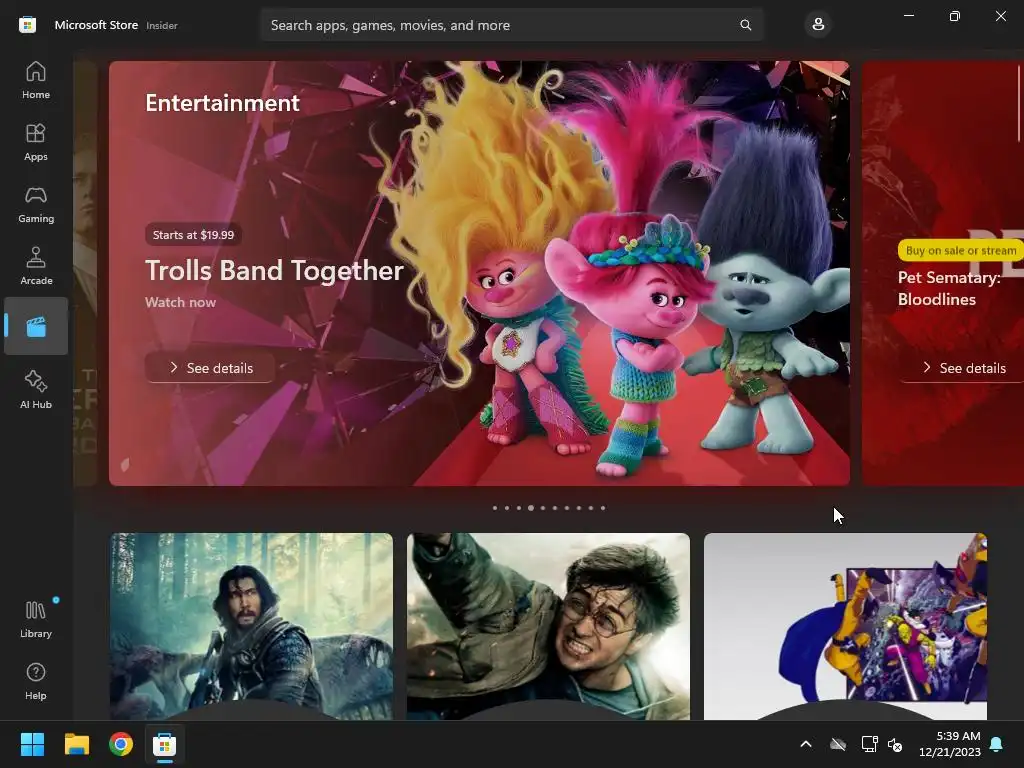1024x768 pixels.
Task: Click the muted volume tray icon
Action: click(x=895, y=744)
